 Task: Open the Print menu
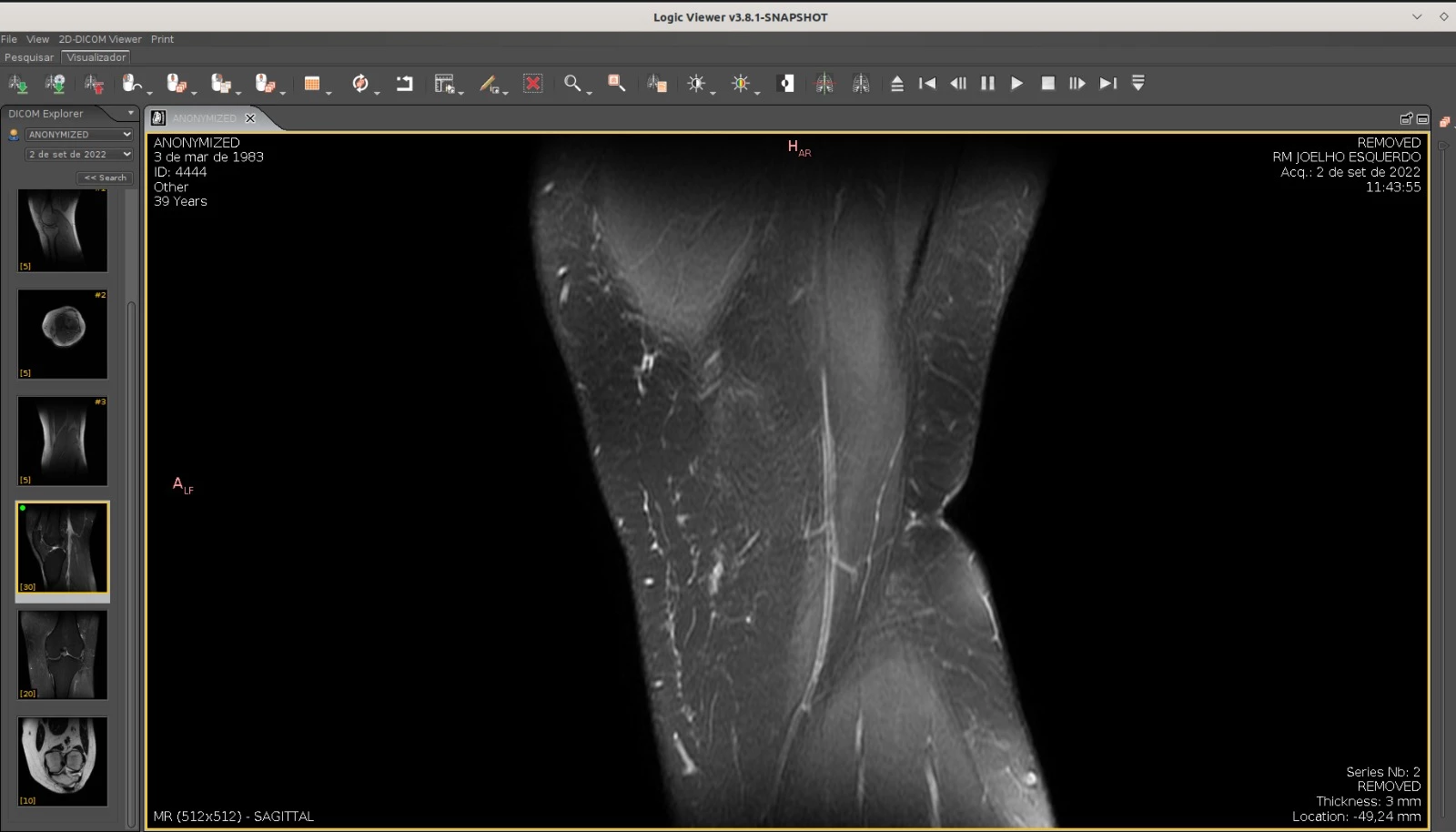coord(162,39)
